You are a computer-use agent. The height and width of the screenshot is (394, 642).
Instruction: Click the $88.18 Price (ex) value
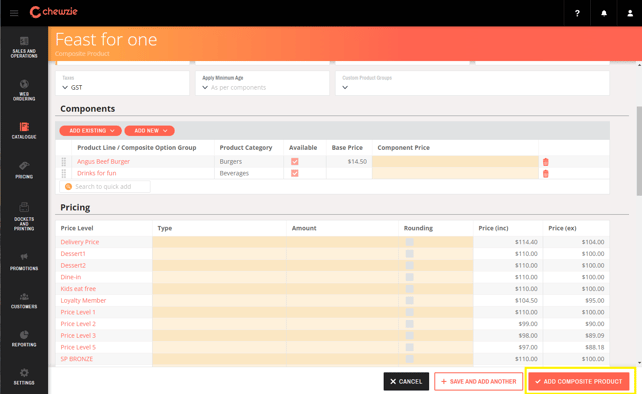point(595,347)
